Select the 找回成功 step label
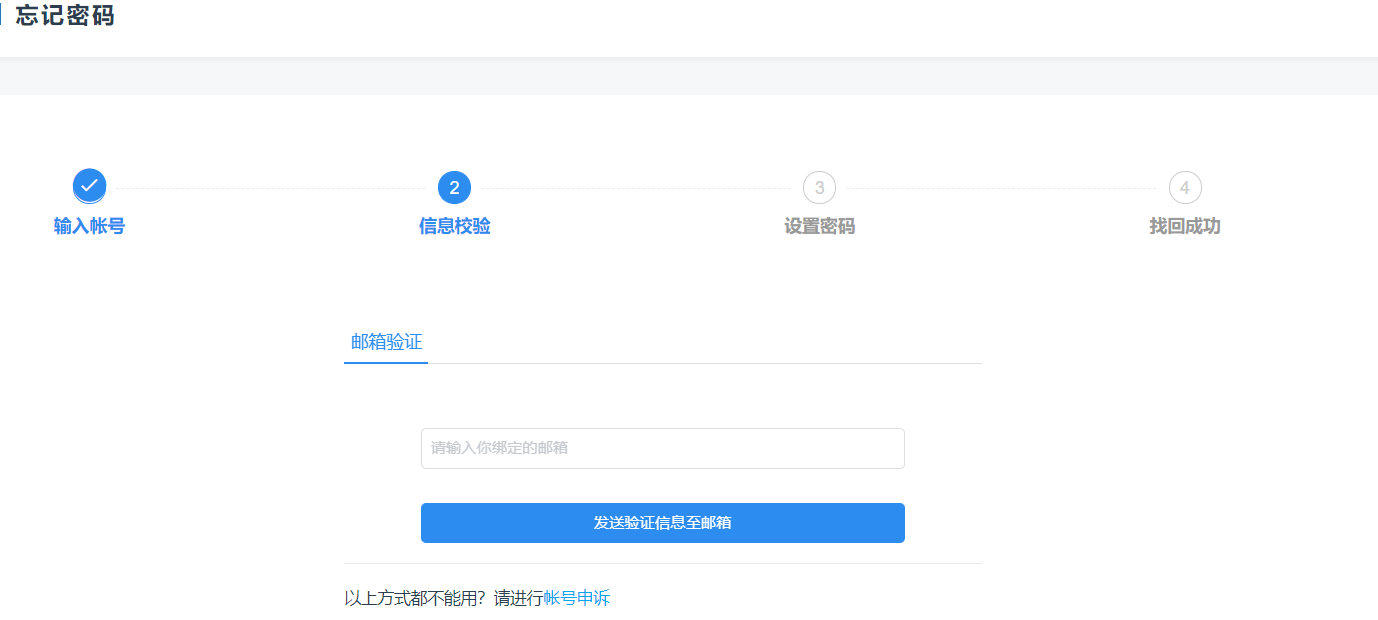 [x=1184, y=226]
